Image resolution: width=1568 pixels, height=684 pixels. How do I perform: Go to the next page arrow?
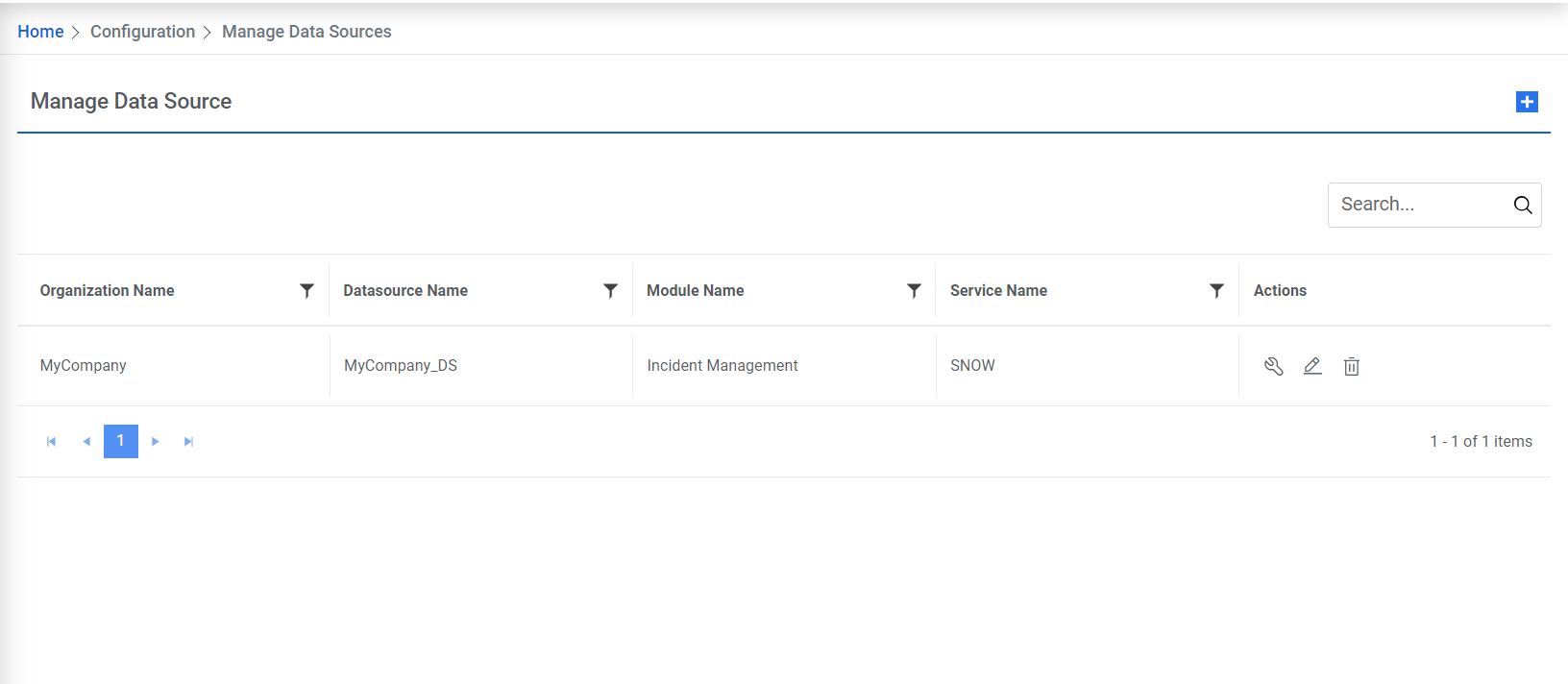(x=156, y=442)
